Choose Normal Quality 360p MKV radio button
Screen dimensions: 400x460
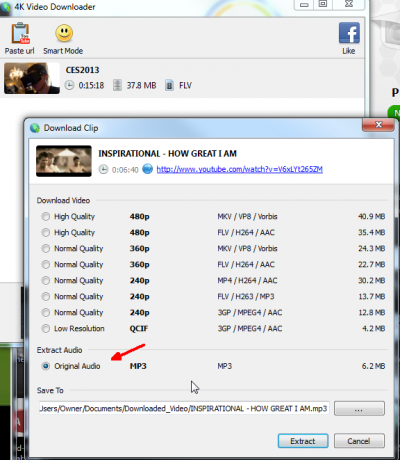click(46, 249)
